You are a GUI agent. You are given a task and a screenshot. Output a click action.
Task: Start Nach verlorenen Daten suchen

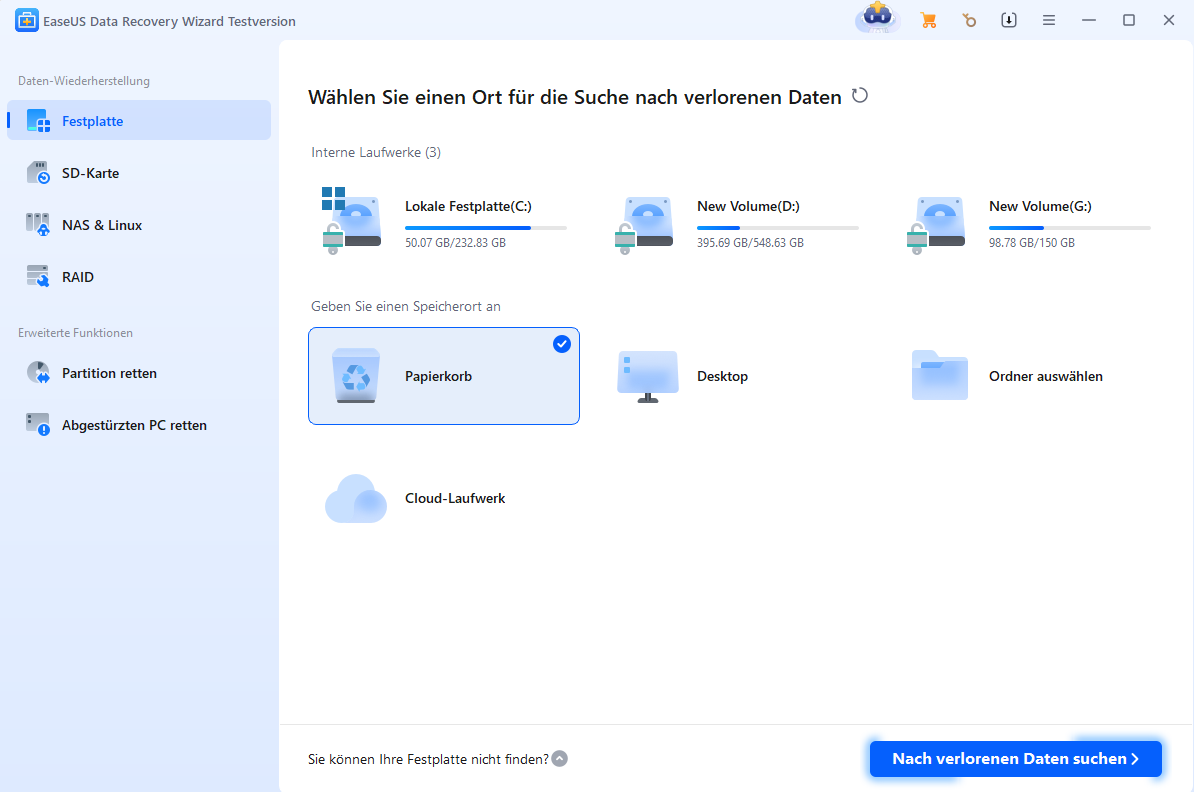click(1016, 758)
